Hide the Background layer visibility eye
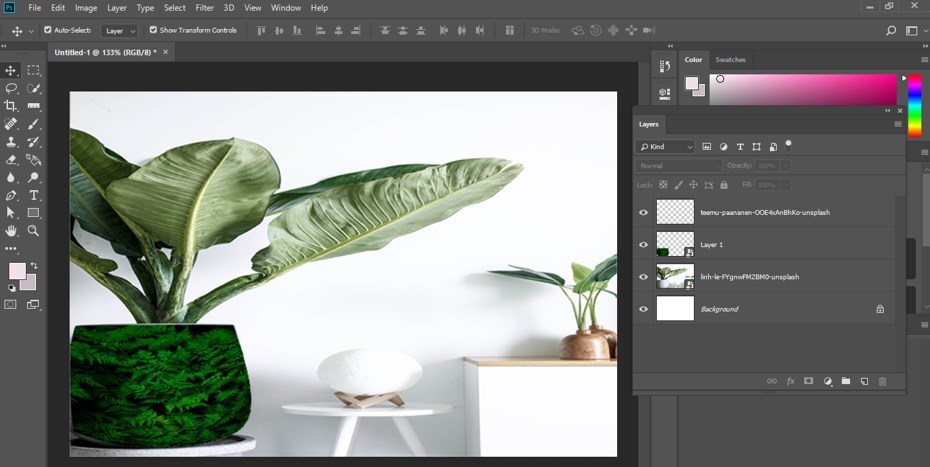Screen dimensions: 930x467 tap(643, 309)
